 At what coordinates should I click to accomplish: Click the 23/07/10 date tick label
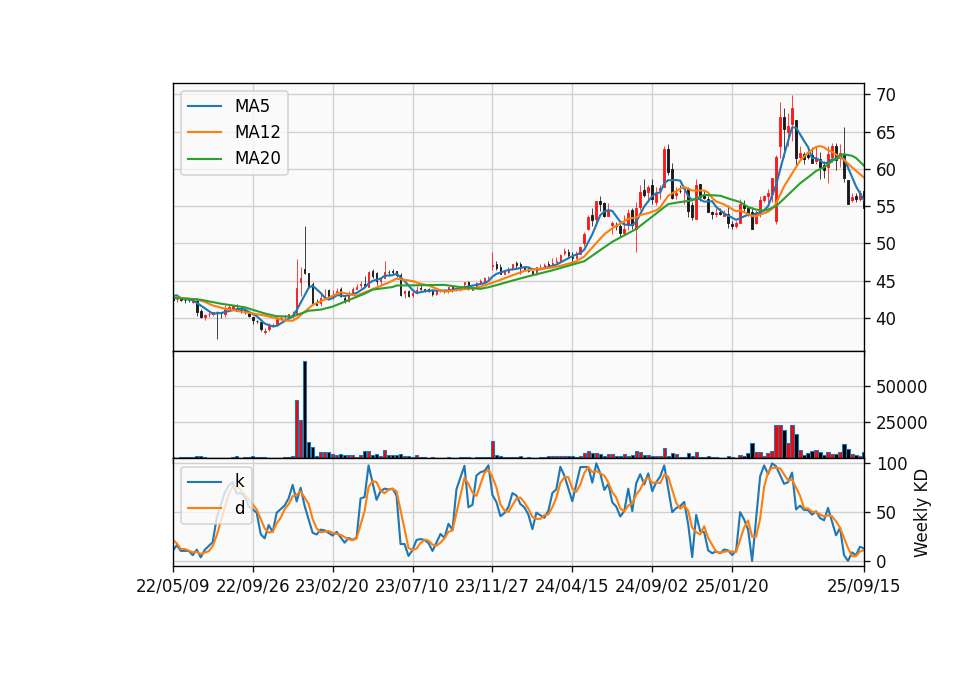click(412, 586)
